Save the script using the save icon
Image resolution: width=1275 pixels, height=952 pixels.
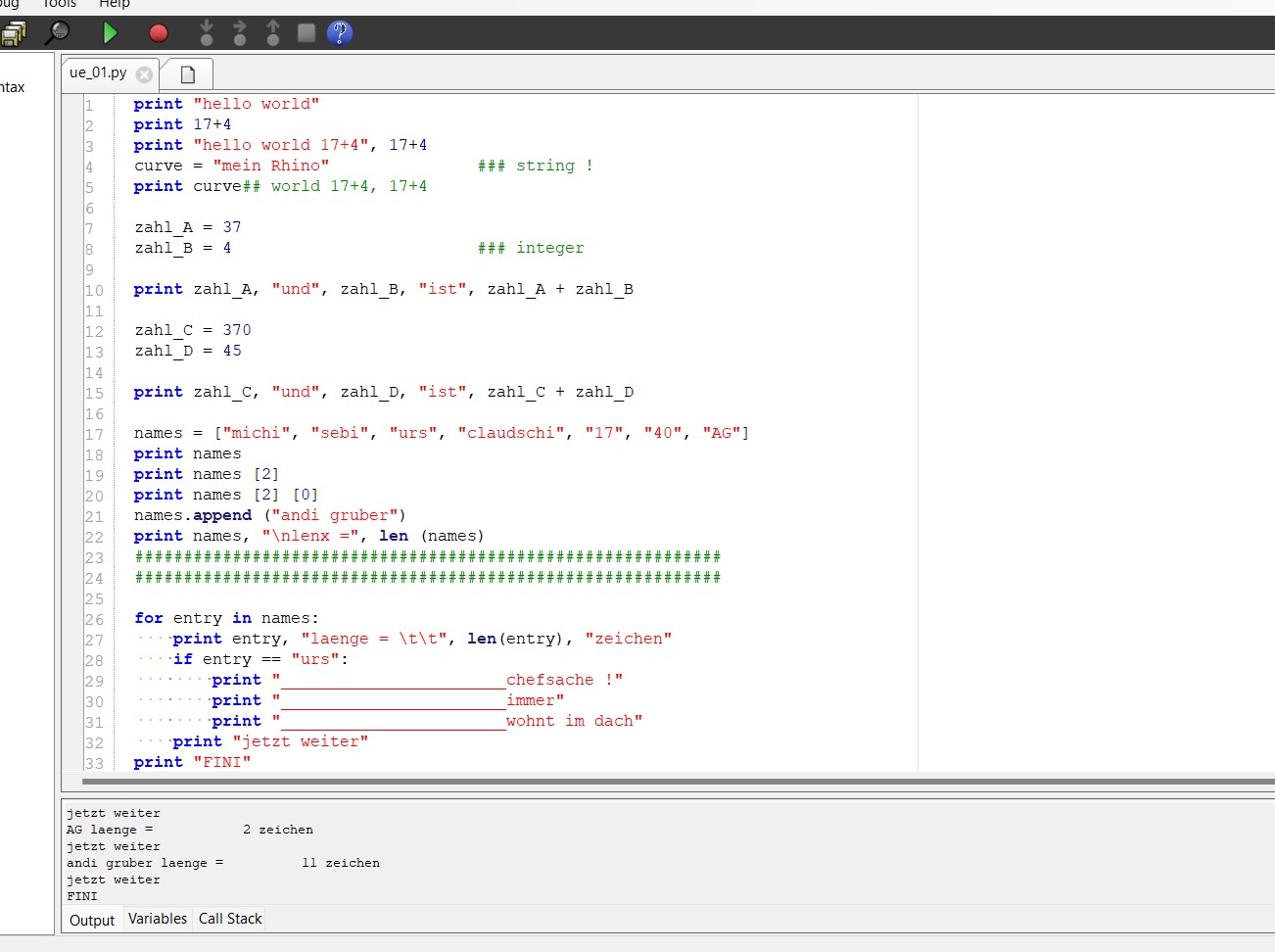click(14, 32)
